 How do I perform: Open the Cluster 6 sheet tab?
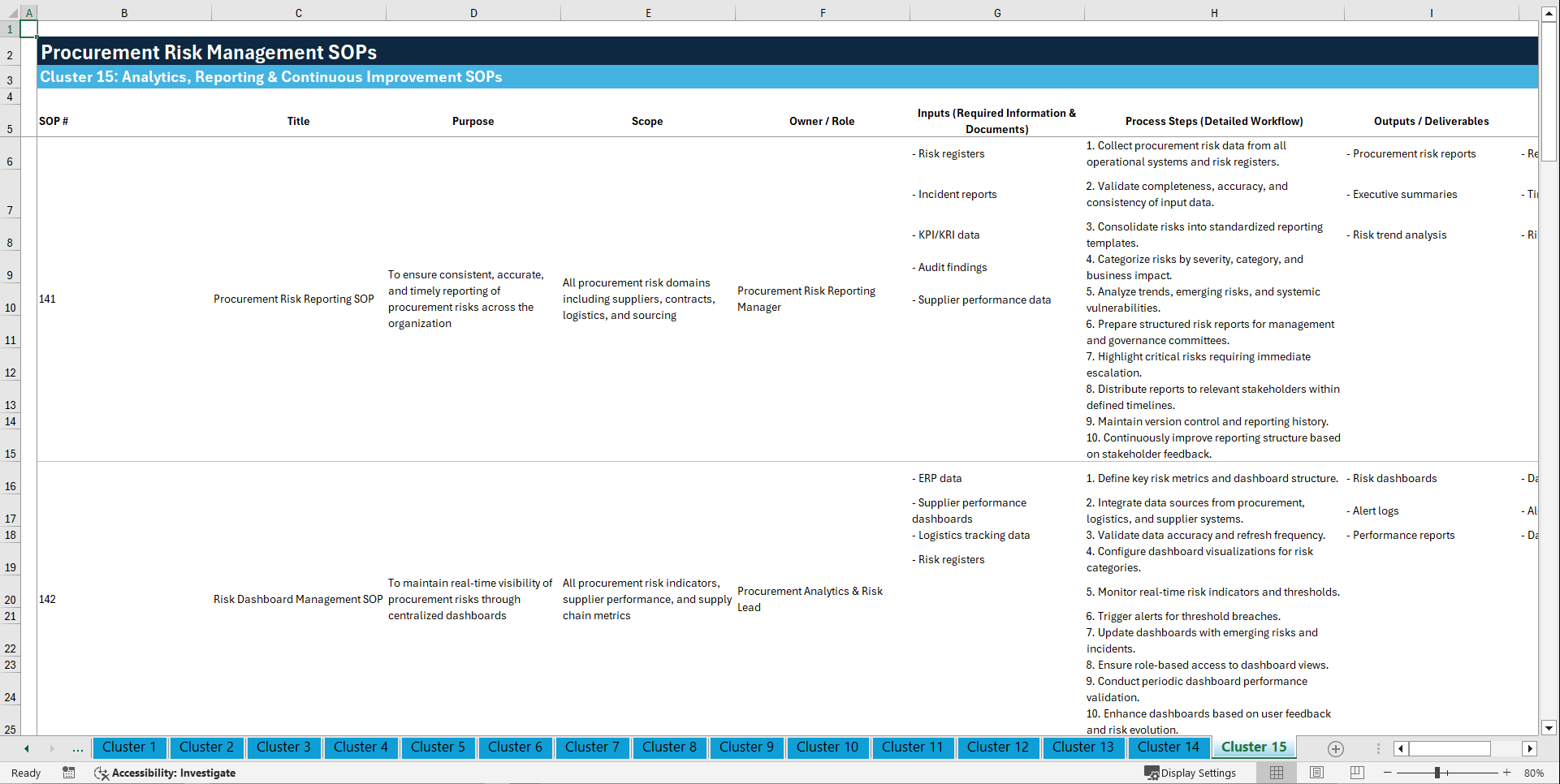(x=515, y=747)
